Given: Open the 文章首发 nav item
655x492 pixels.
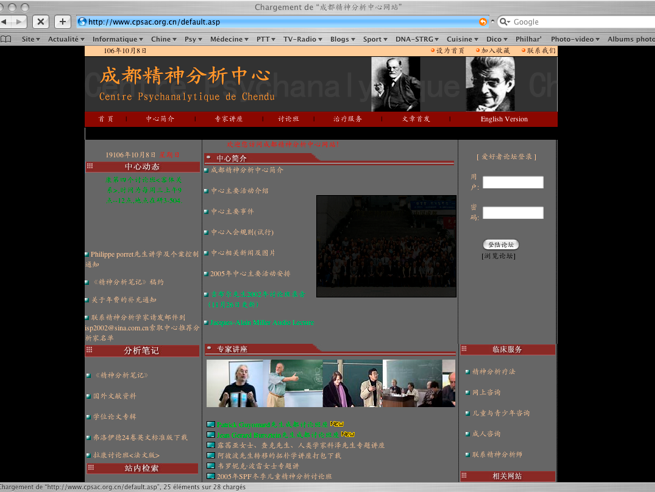Looking at the screenshot, I should 416,119.
